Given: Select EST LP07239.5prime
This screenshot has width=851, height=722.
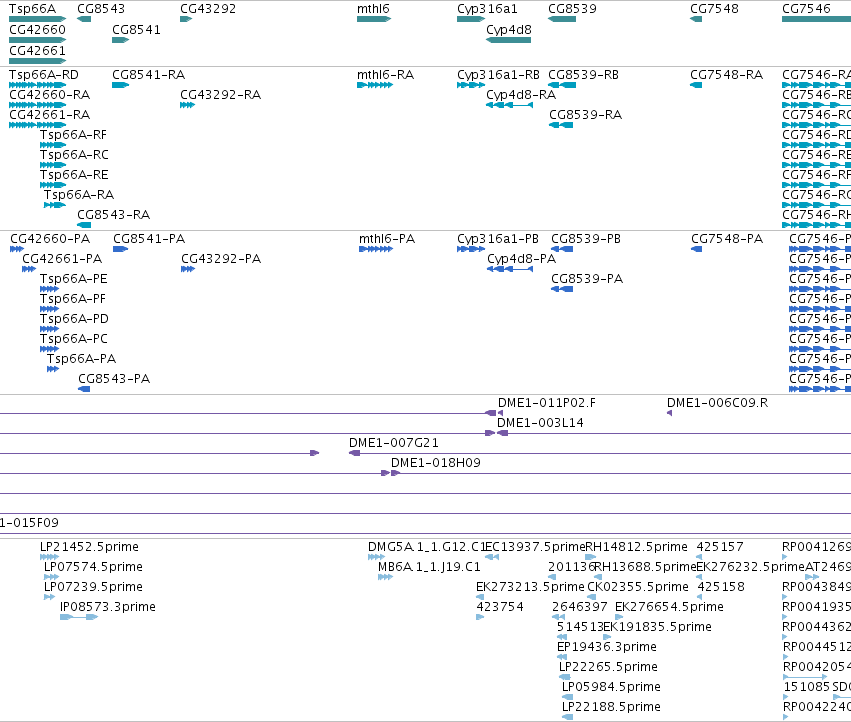Looking at the screenshot, I should [49, 597].
